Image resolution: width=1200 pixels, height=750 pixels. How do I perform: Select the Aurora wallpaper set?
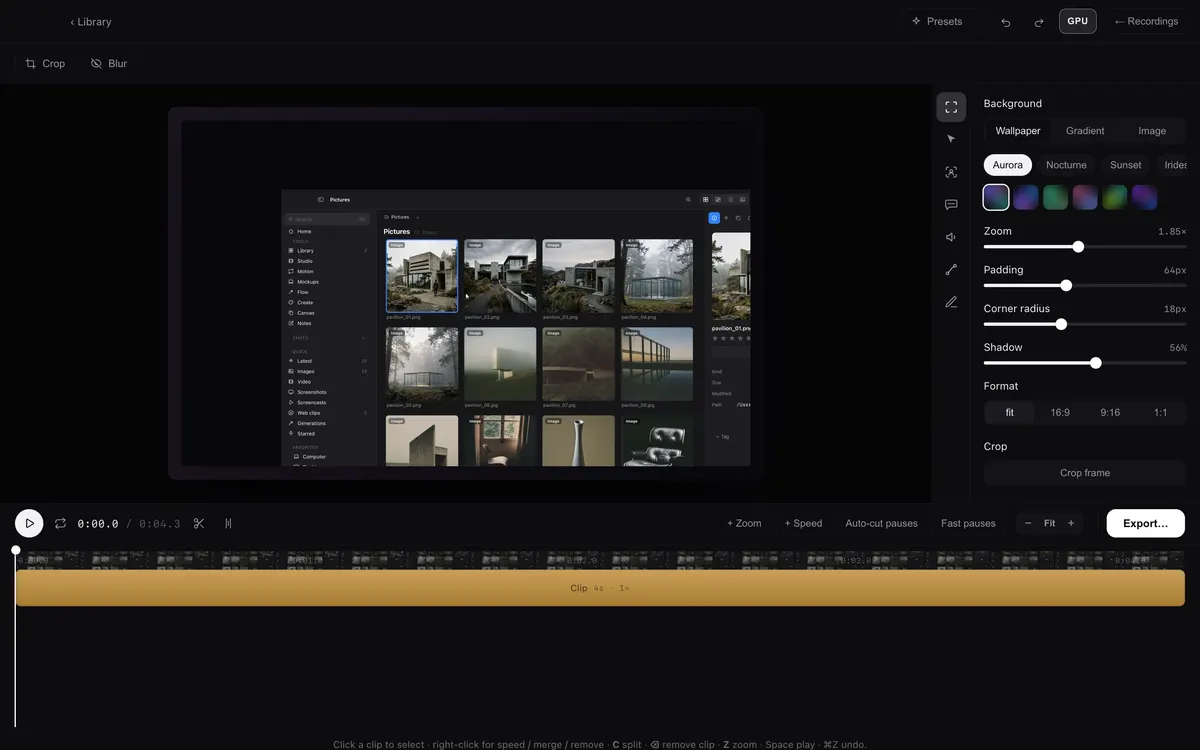pos(1008,165)
